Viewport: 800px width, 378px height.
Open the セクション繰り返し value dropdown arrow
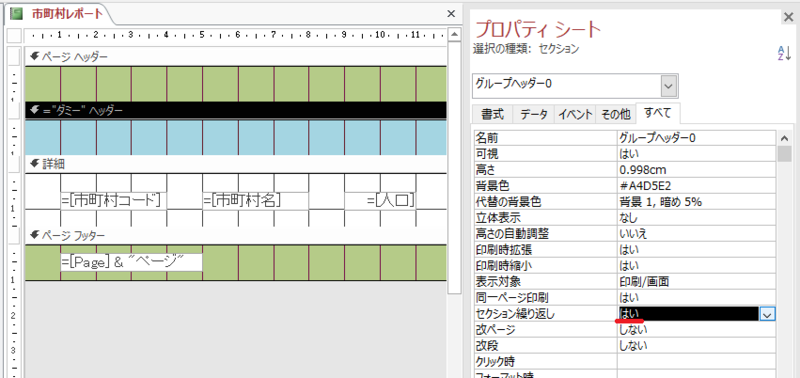[767, 314]
